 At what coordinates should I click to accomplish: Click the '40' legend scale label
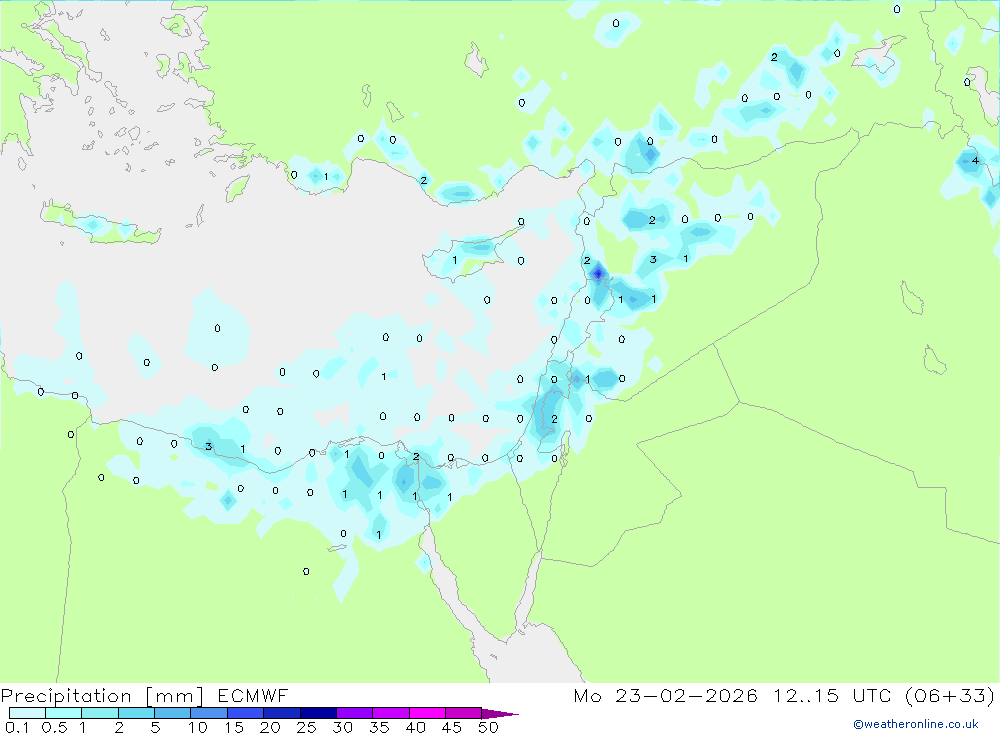pyautogui.click(x=416, y=727)
